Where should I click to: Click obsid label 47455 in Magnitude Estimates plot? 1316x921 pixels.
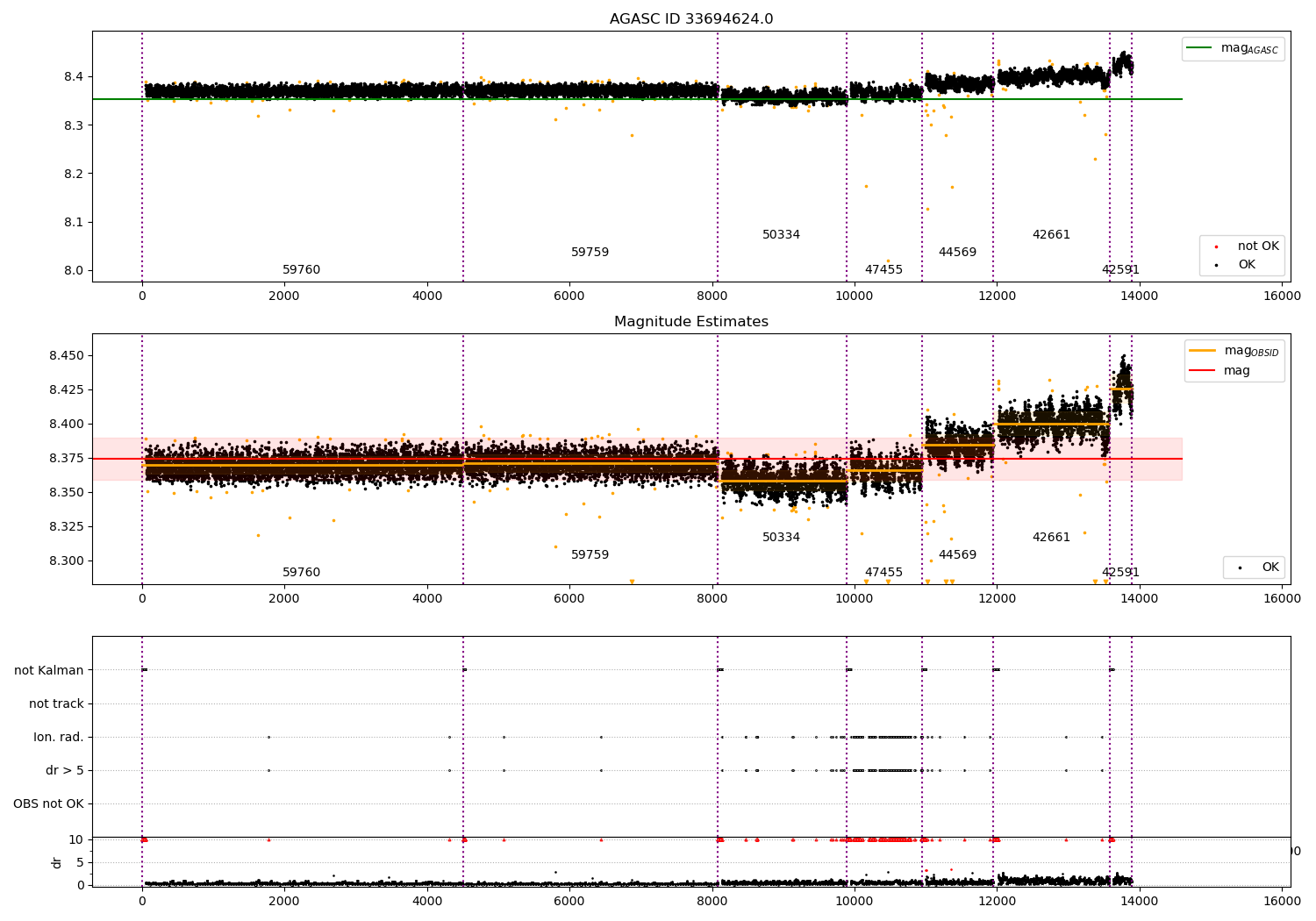point(883,573)
